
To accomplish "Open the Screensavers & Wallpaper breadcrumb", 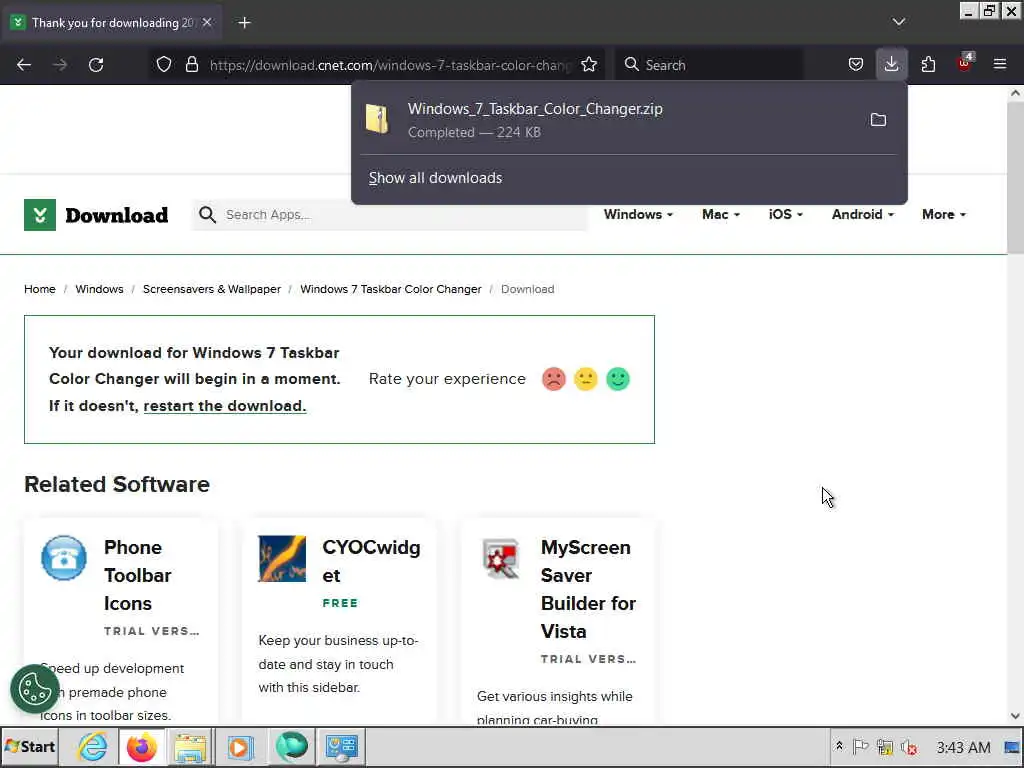I will (x=212, y=289).
